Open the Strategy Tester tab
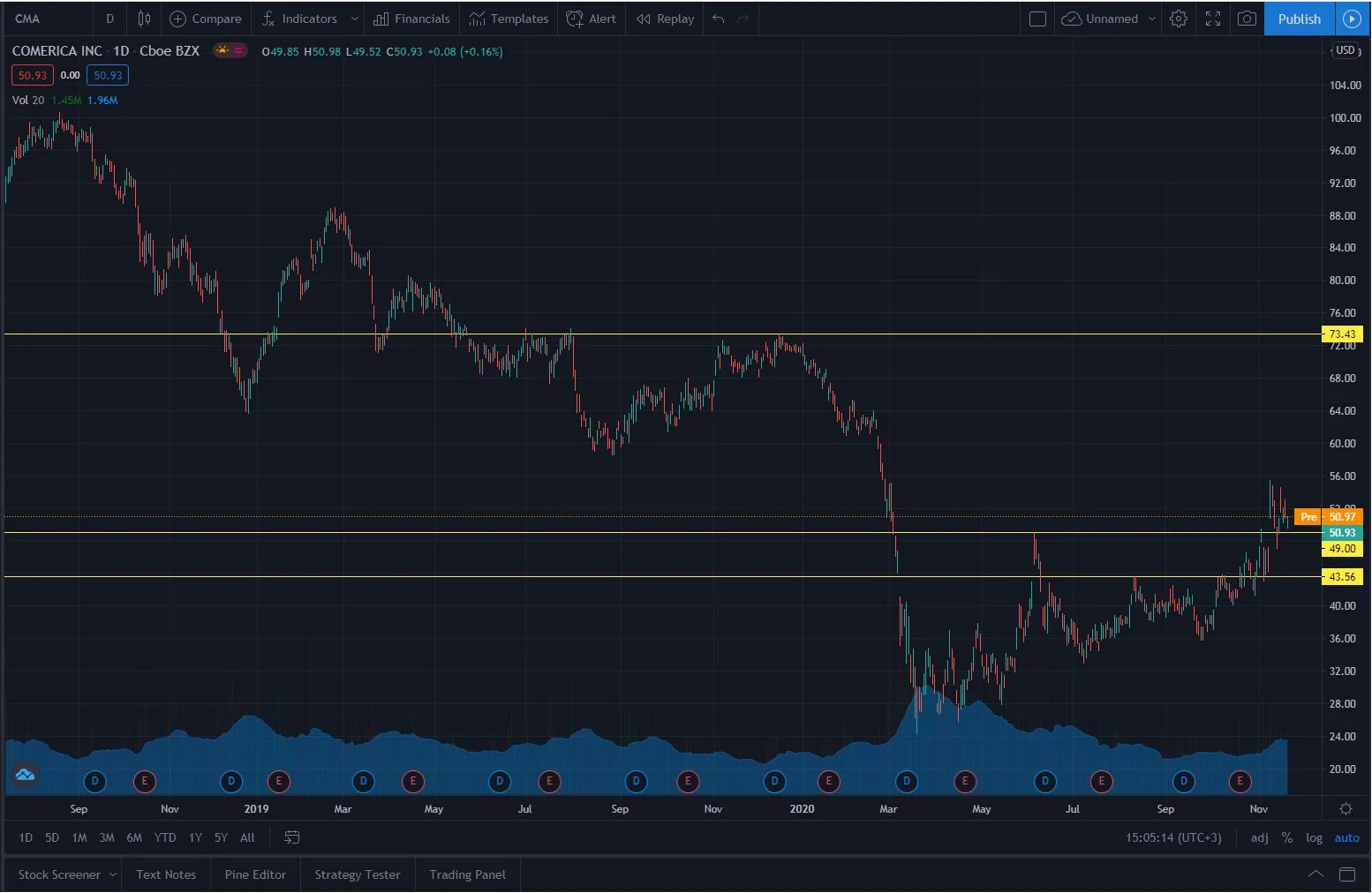 [358, 874]
